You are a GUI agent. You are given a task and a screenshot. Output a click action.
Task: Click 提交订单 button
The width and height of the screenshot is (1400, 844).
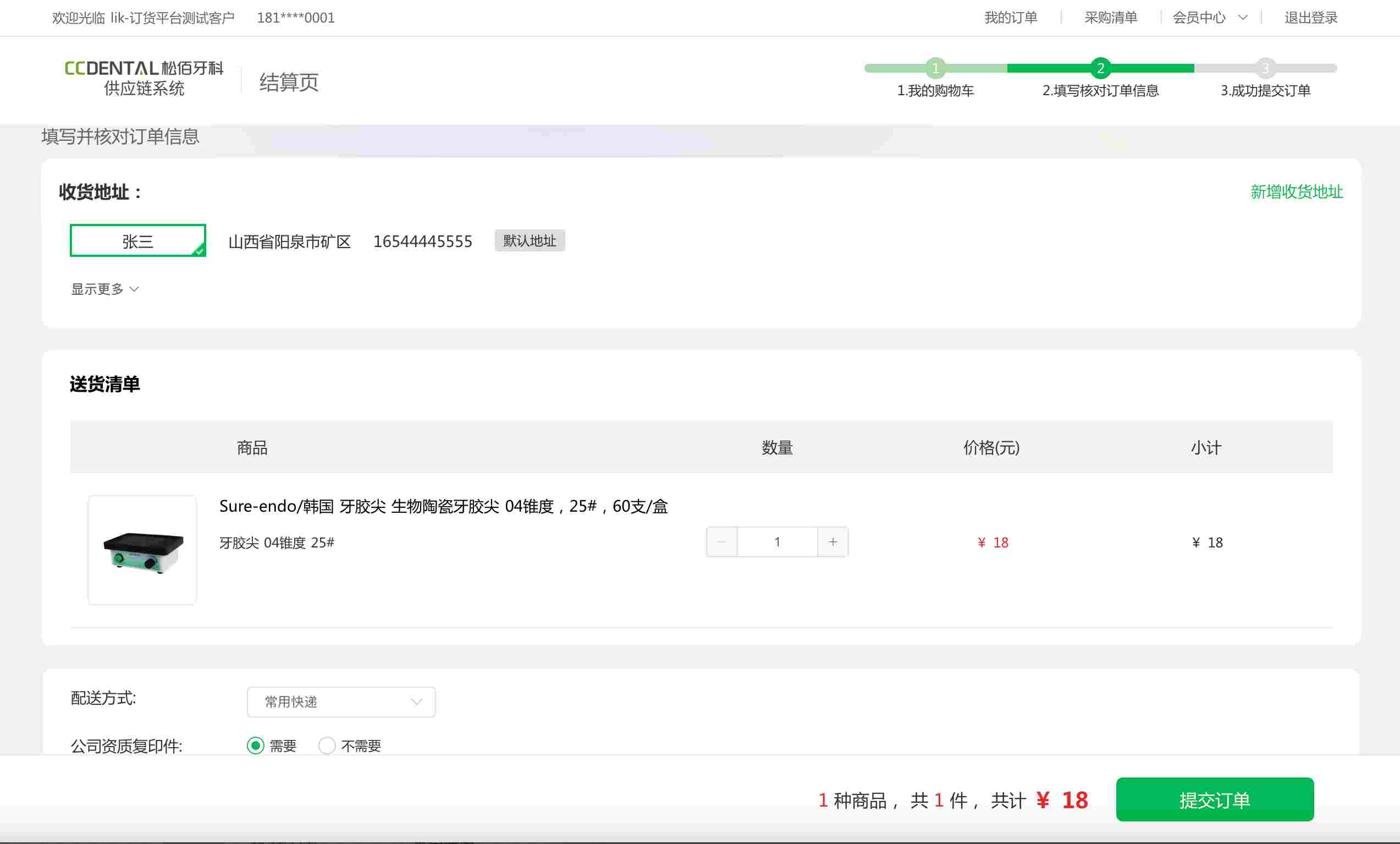click(x=1215, y=799)
